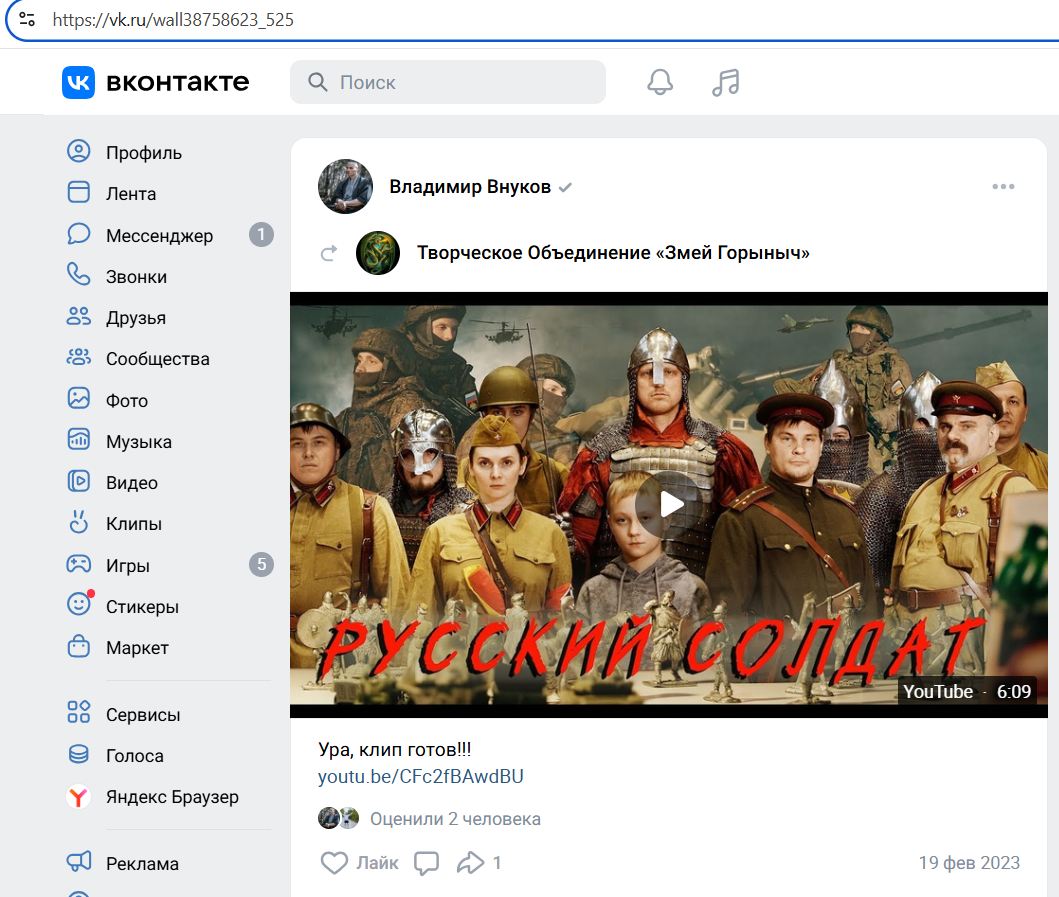The image size is (1059, 897).
Task: Open Владимир Внуков avatar
Action: tap(345, 186)
